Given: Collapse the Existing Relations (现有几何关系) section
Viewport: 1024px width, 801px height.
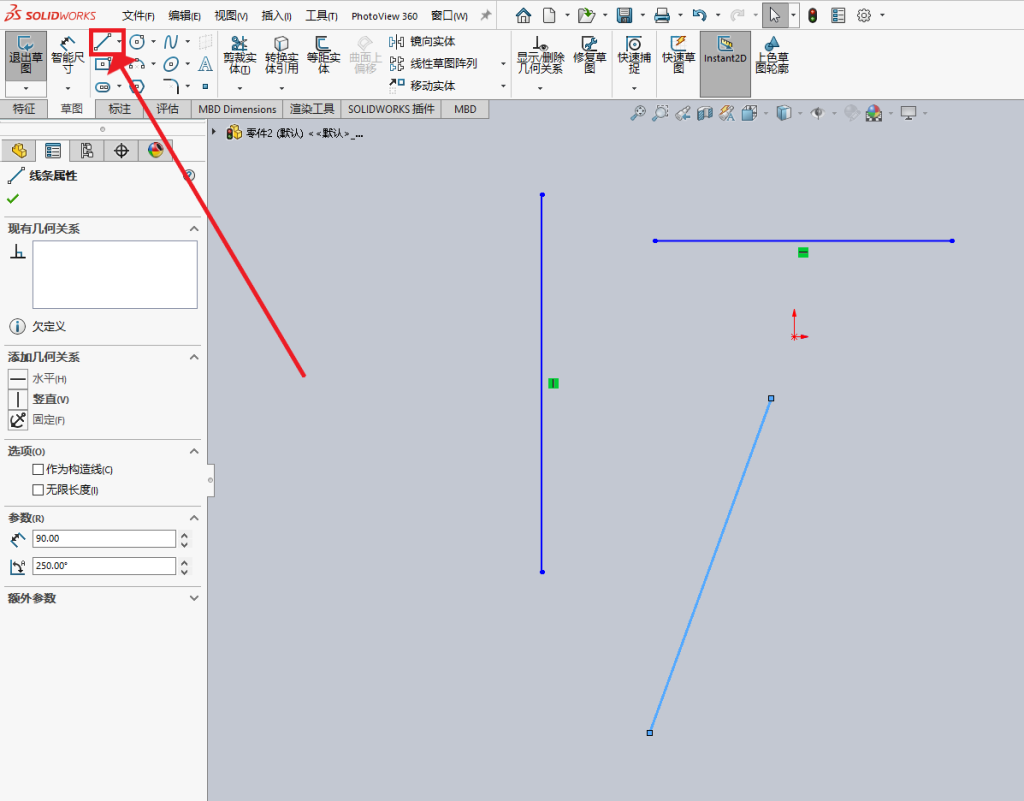Looking at the screenshot, I should coord(194,228).
